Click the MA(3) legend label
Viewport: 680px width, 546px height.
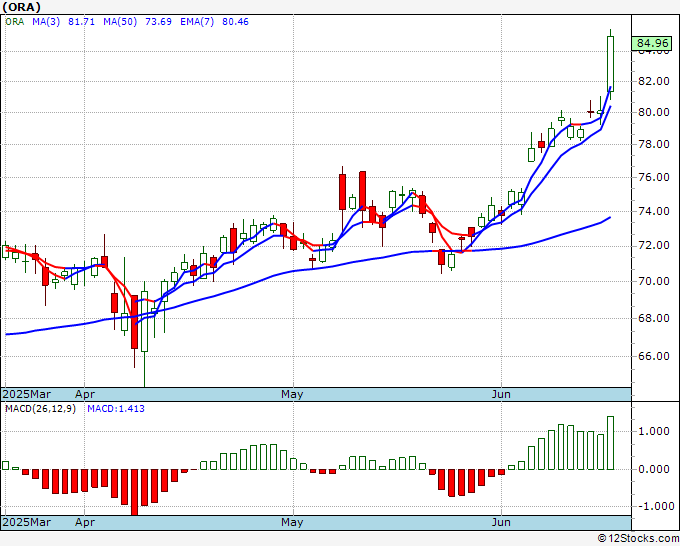coord(46,22)
